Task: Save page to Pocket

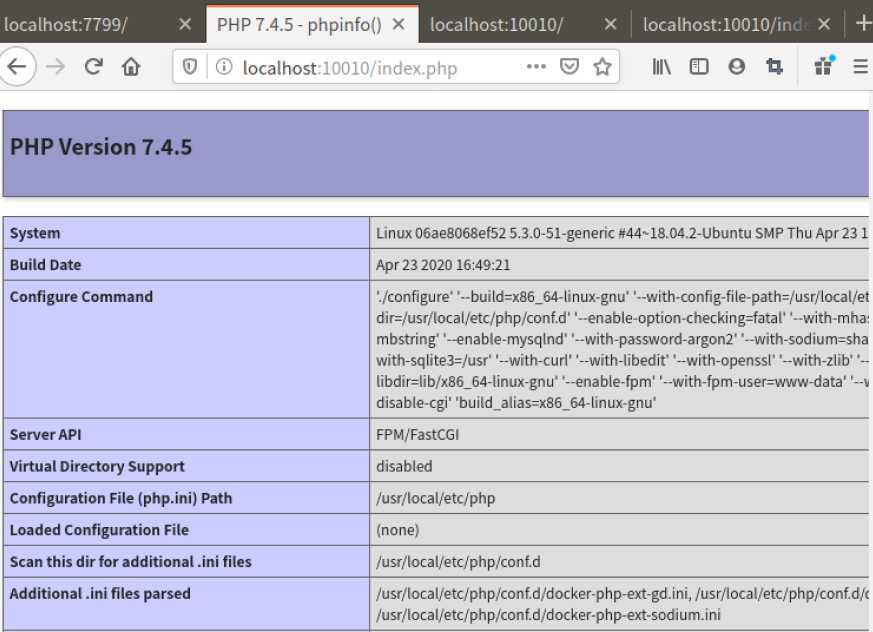Action: (x=569, y=67)
